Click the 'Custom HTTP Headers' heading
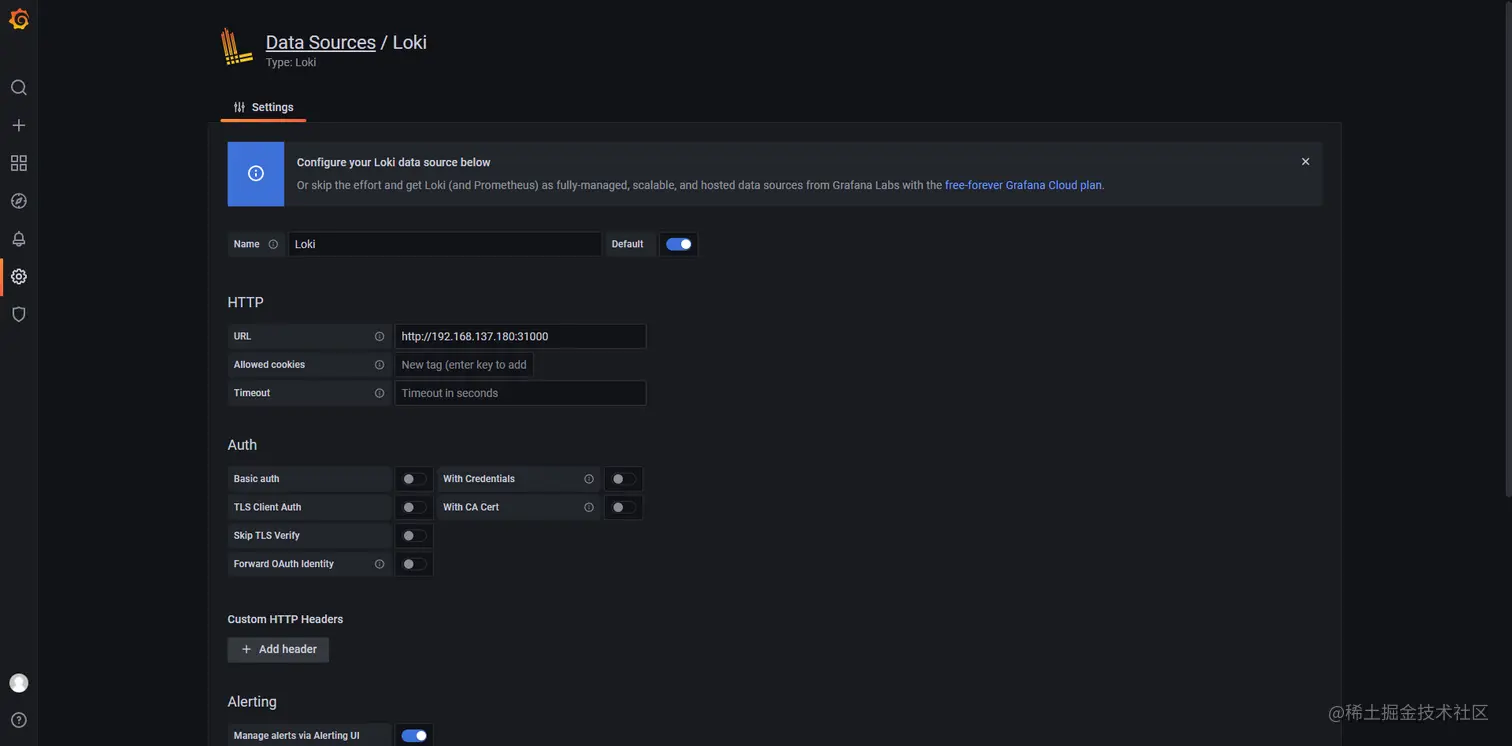The image size is (1512, 746). 285,619
